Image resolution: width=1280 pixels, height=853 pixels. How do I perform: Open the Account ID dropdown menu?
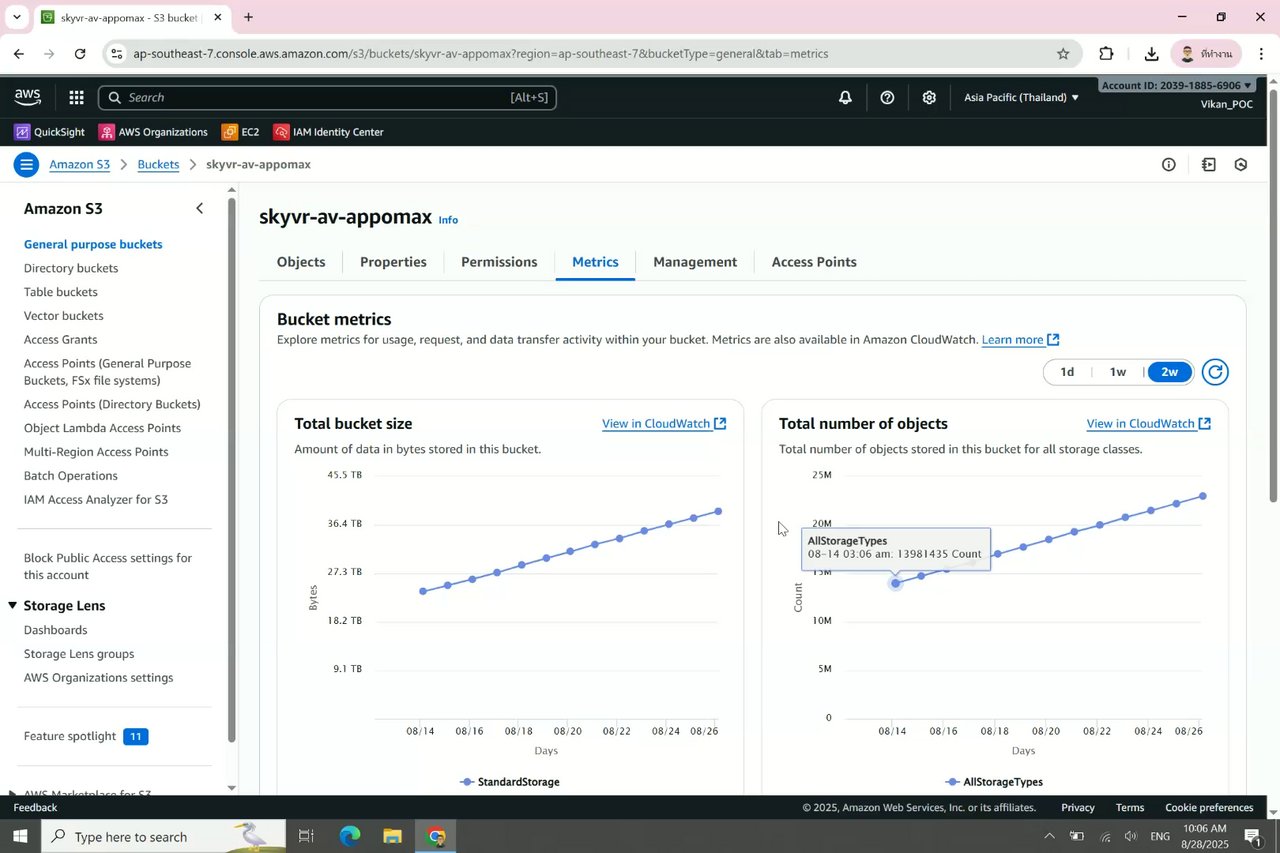[x=1176, y=85]
